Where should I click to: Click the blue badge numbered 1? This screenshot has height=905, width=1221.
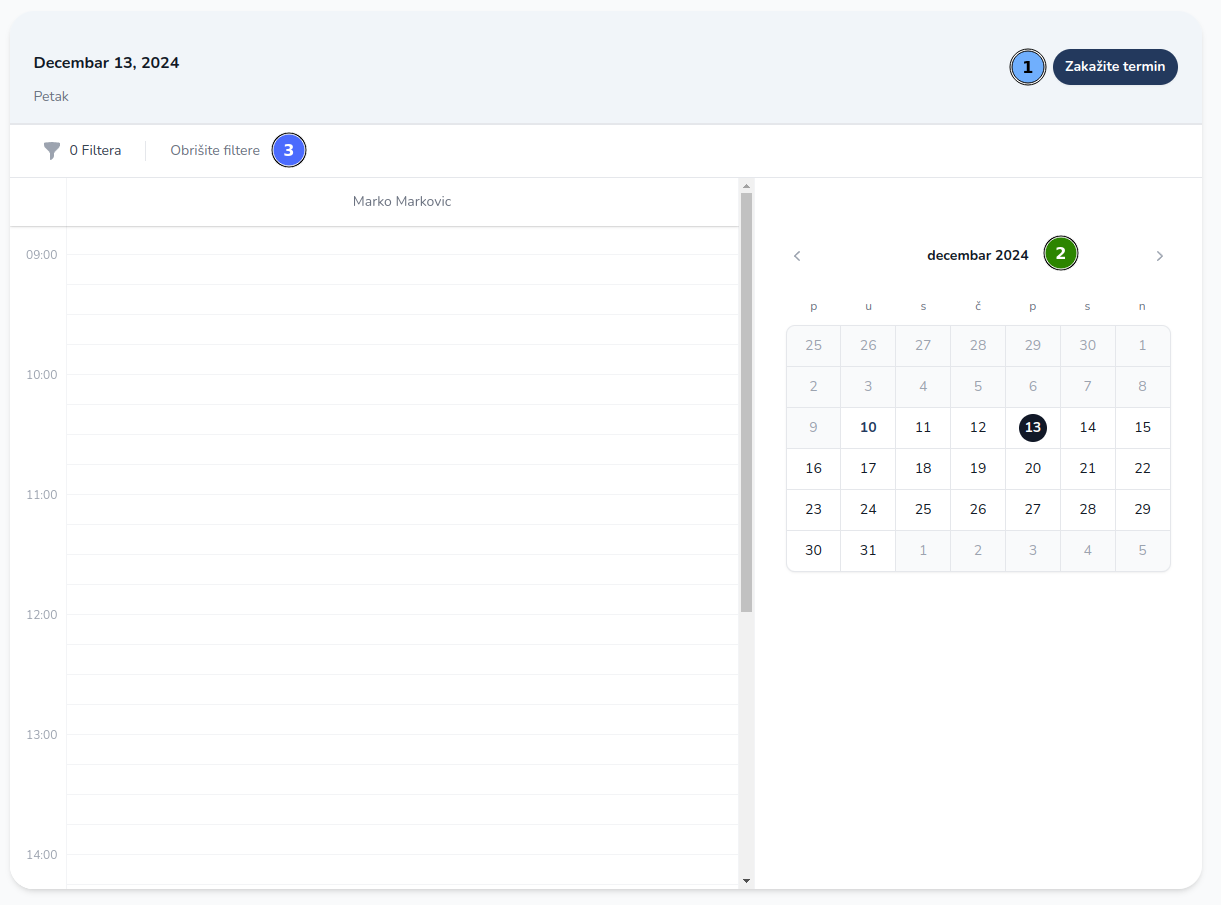coord(1027,67)
